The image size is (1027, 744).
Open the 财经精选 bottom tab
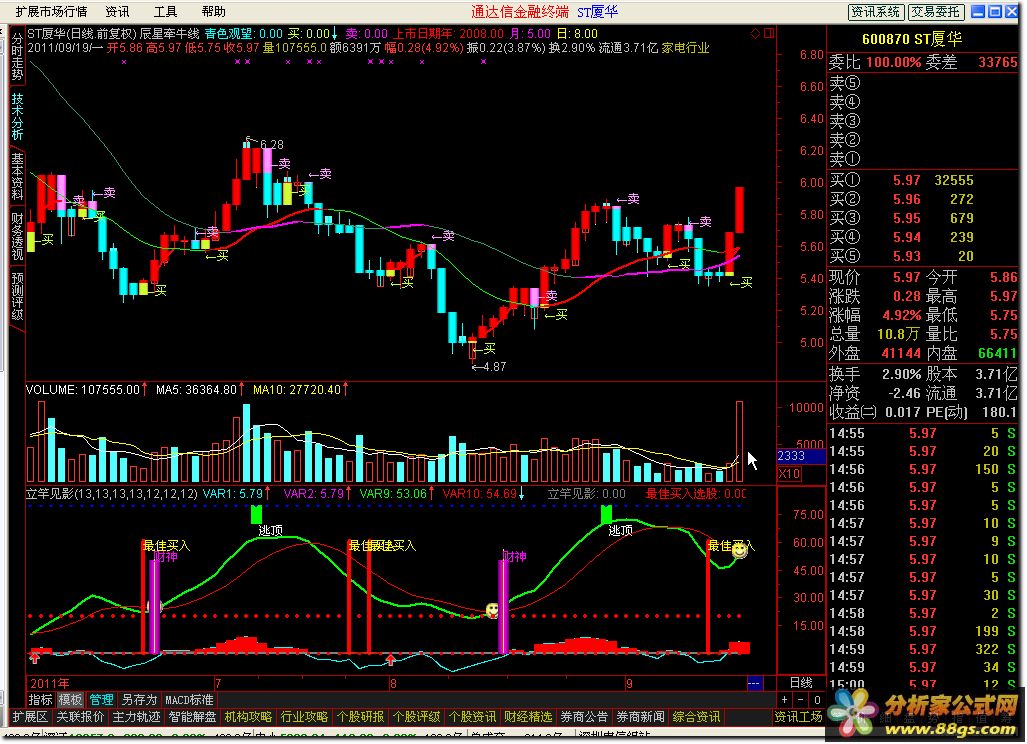(x=528, y=717)
